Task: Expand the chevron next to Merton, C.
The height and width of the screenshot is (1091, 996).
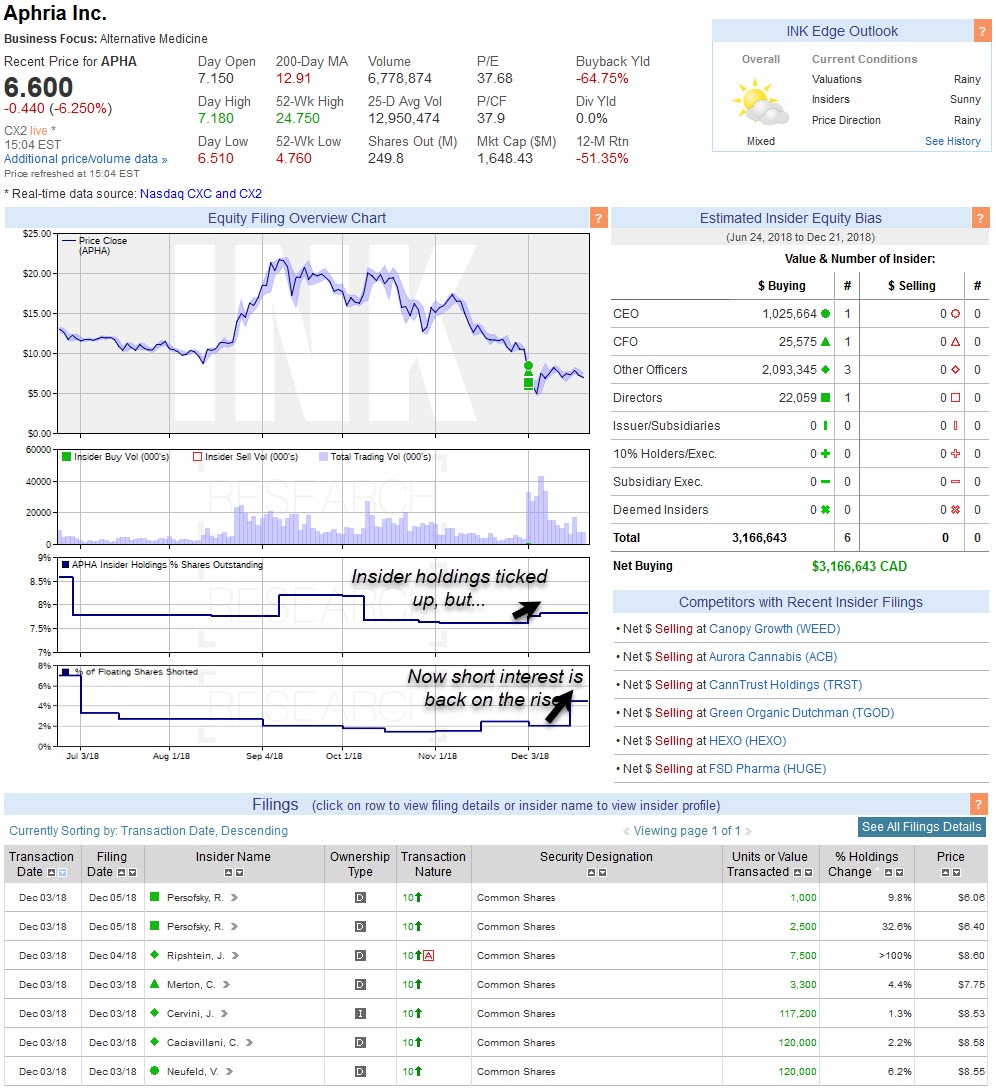Action: (x=226, y=985)
